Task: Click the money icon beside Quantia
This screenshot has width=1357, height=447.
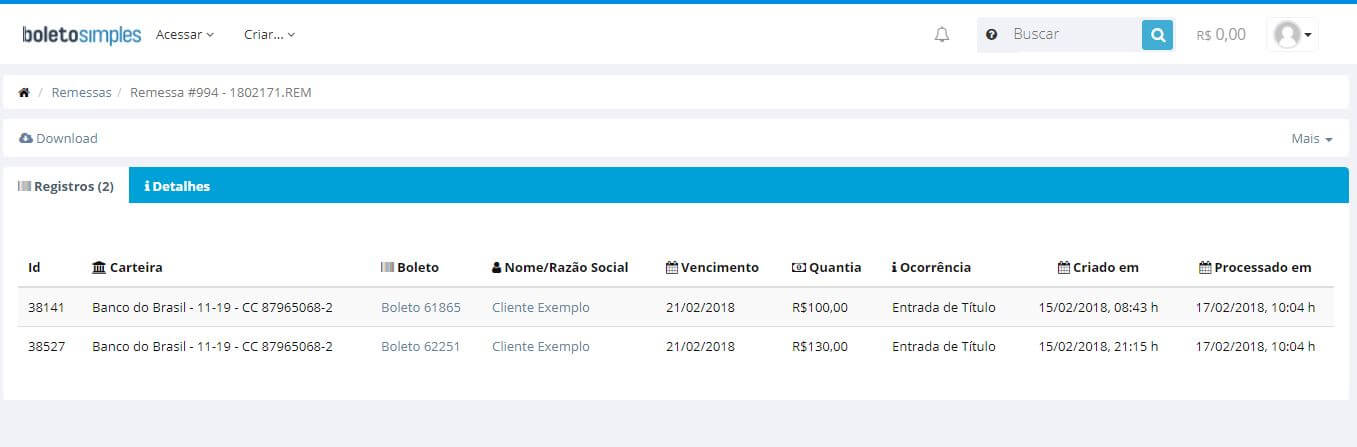Action: (x=798, y=268)
